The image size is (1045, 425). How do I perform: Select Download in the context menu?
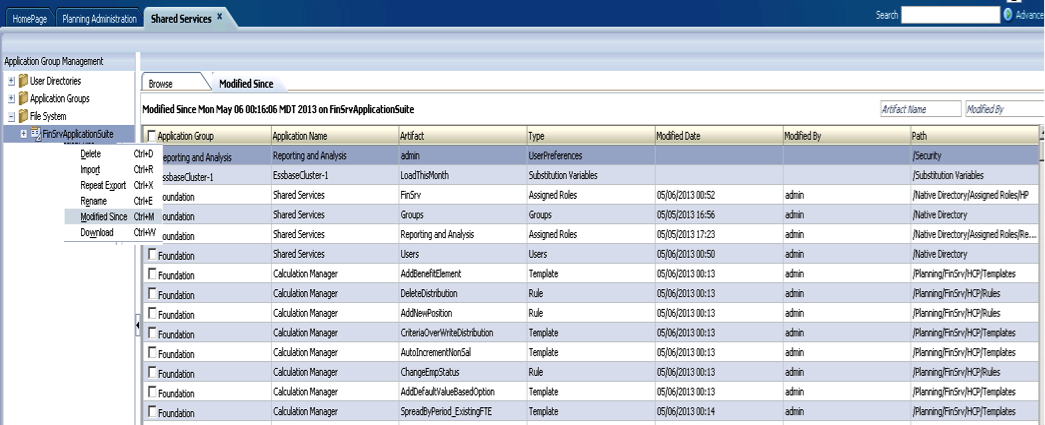pos(97,232)
